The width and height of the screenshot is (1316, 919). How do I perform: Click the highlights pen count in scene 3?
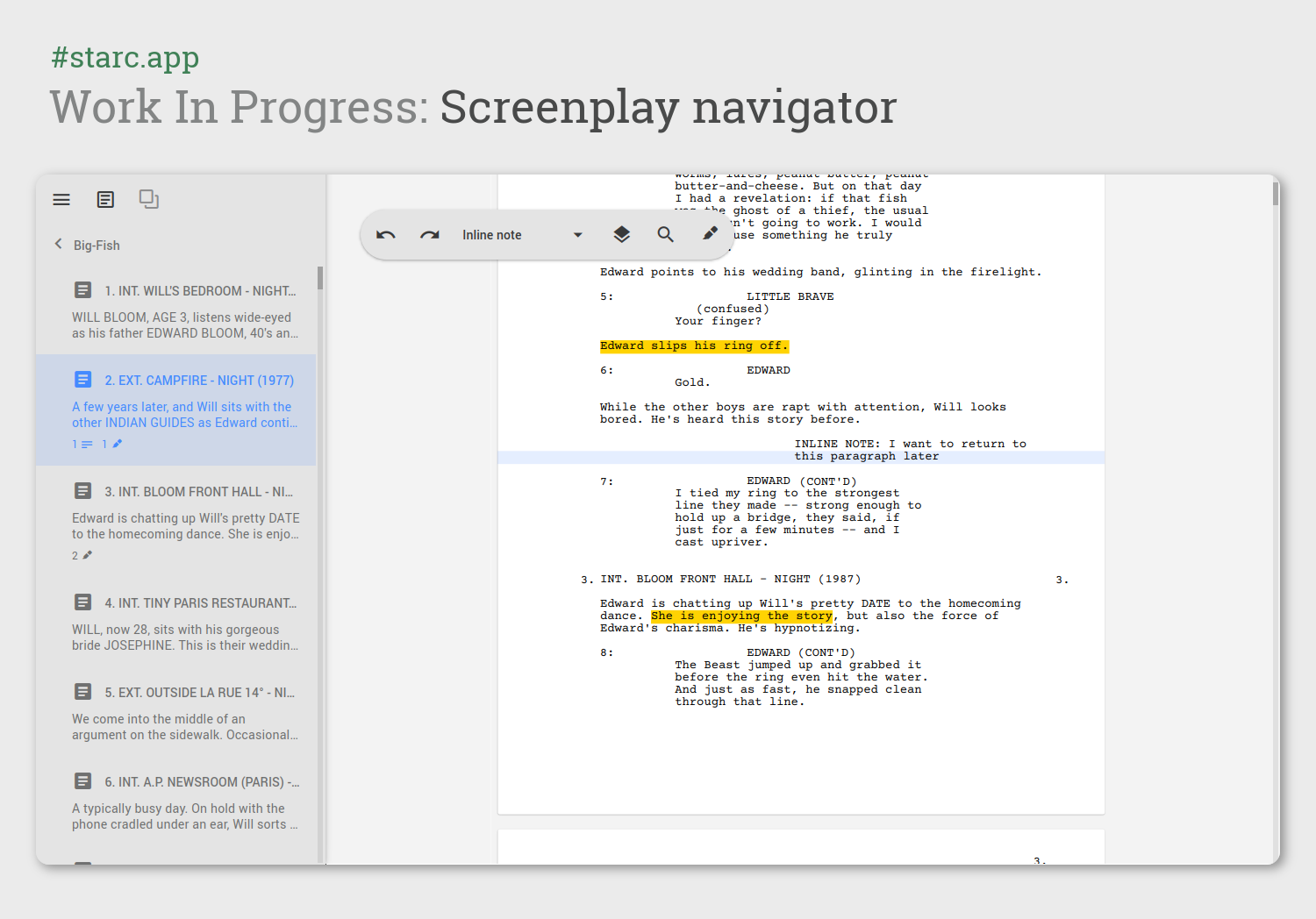point(82,555)
